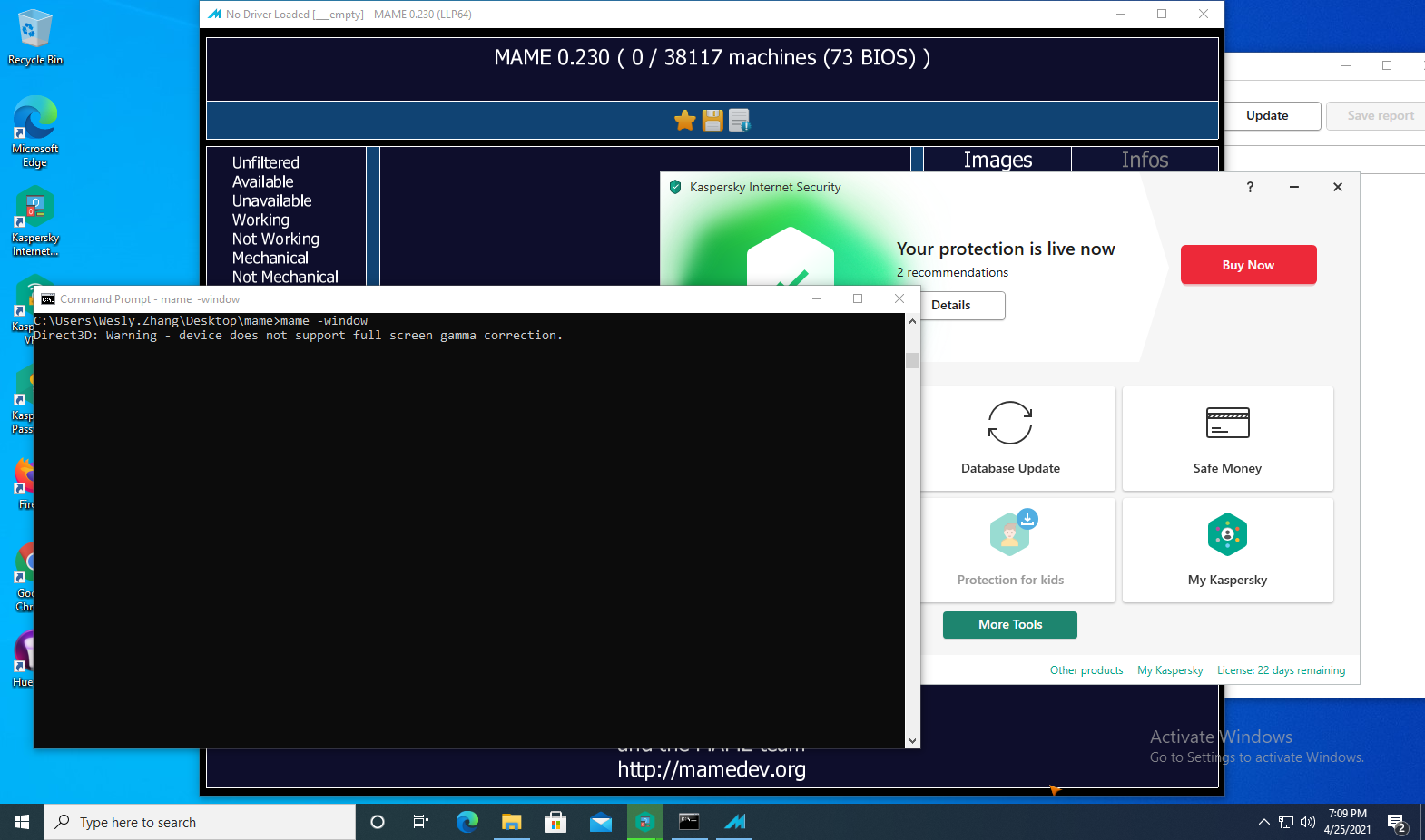Click the Update button in background window
The image size is (1425, 840).
coord(1267,116)
